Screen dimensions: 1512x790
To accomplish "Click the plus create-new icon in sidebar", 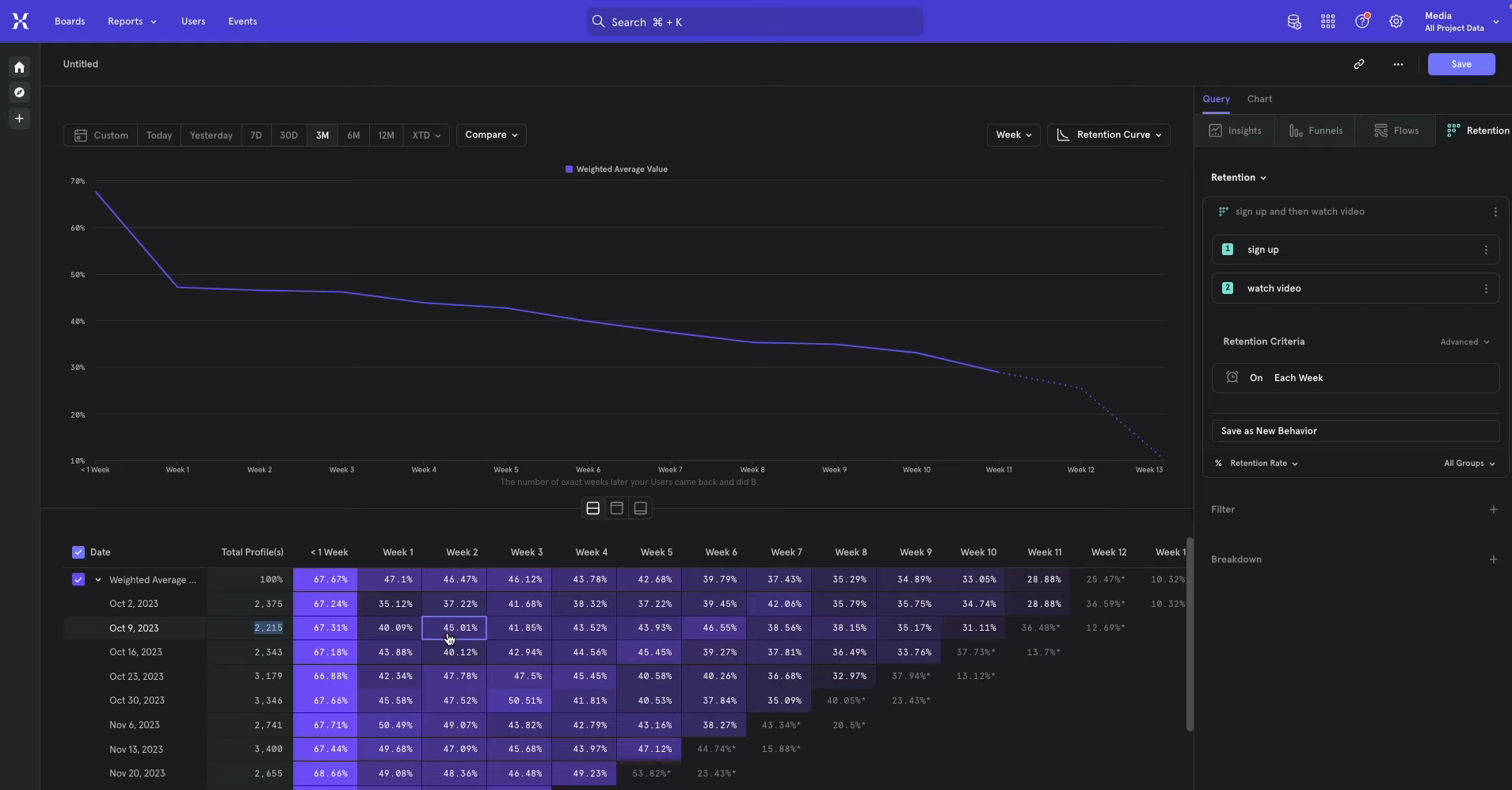I will [x=20, y=119].
